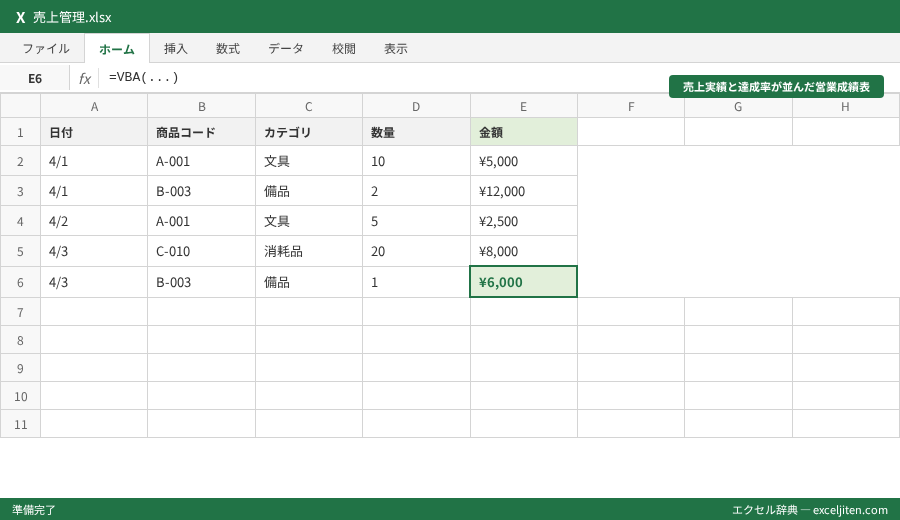
Task: Select the 数量 header cell
Action: pos(416,132)
